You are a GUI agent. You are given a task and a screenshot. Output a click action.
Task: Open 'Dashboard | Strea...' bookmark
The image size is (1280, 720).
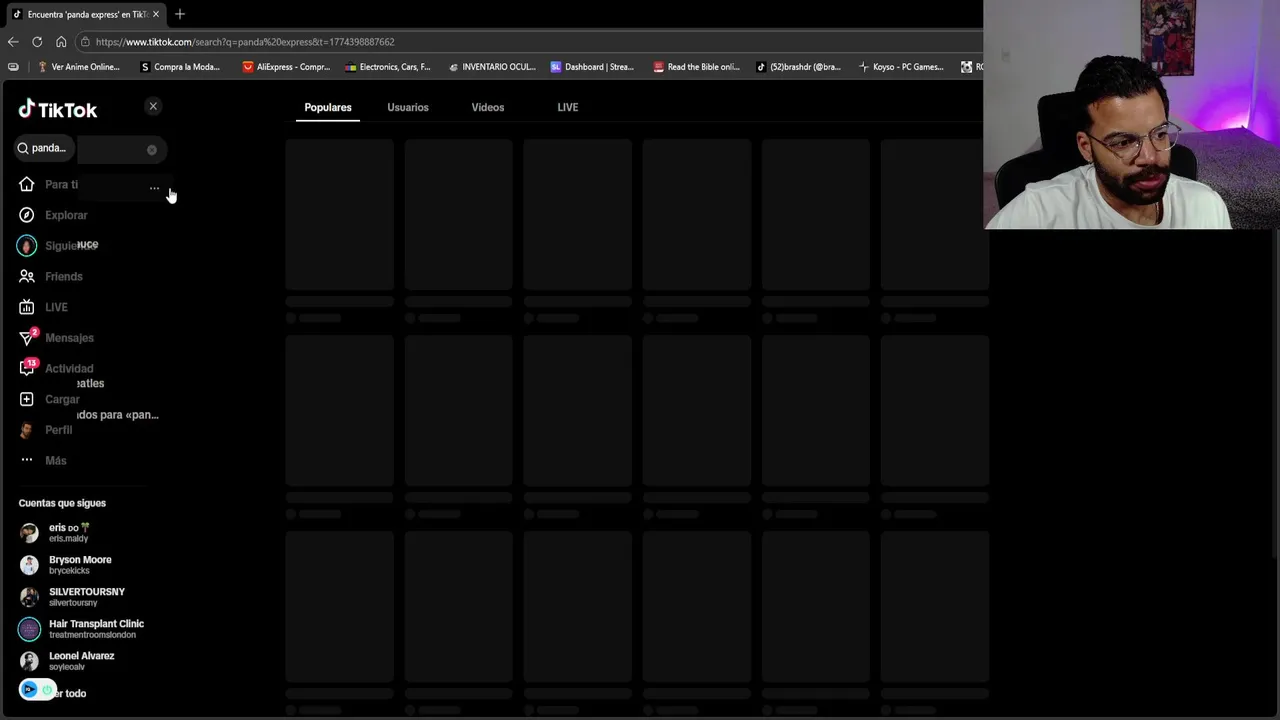[592, 67]
